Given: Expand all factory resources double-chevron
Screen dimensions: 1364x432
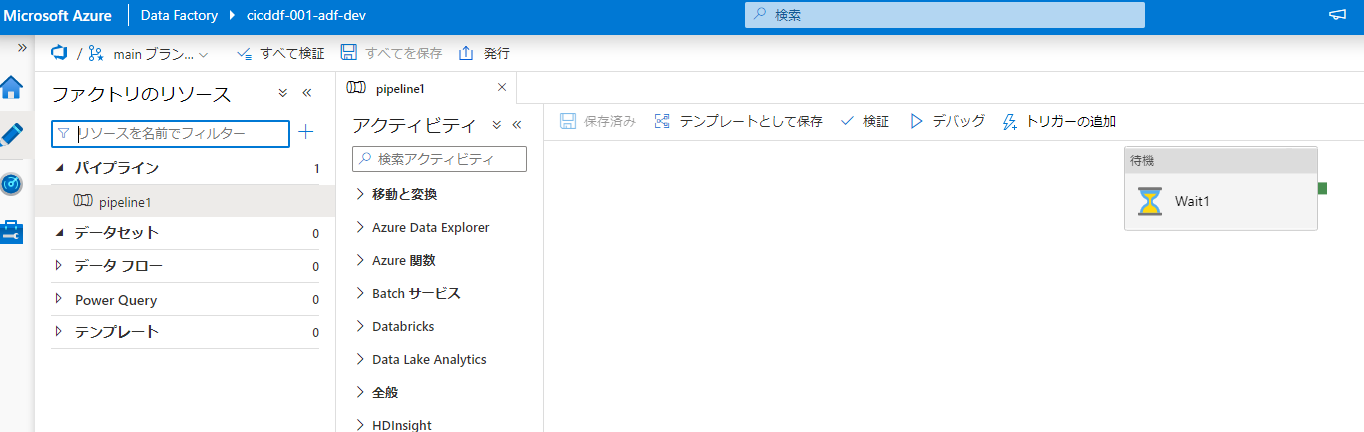Looking at the screenshot, I should [x=283, y=93].
